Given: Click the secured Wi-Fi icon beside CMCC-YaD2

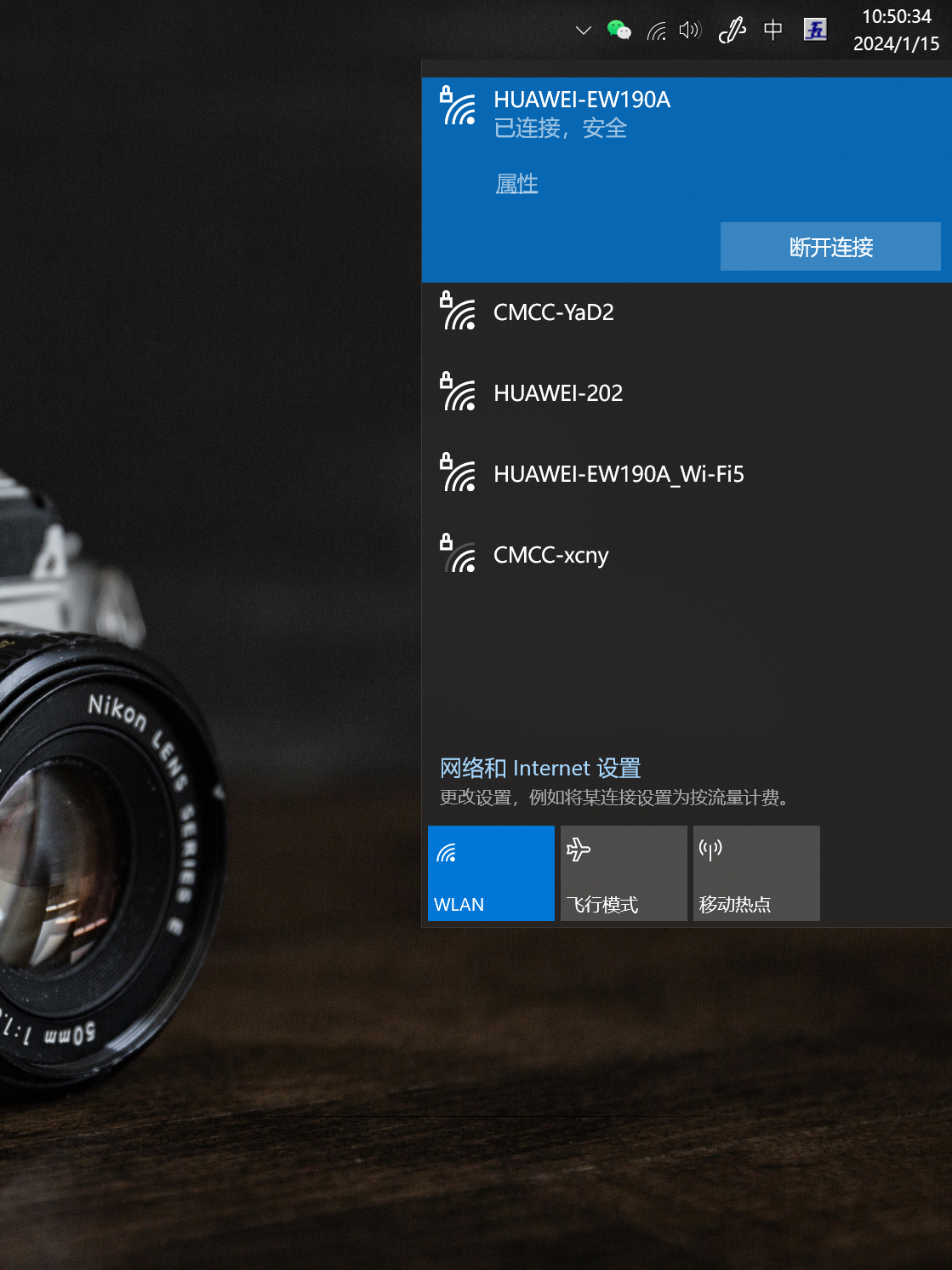Looking at the screenshot, I should (458, 312).
